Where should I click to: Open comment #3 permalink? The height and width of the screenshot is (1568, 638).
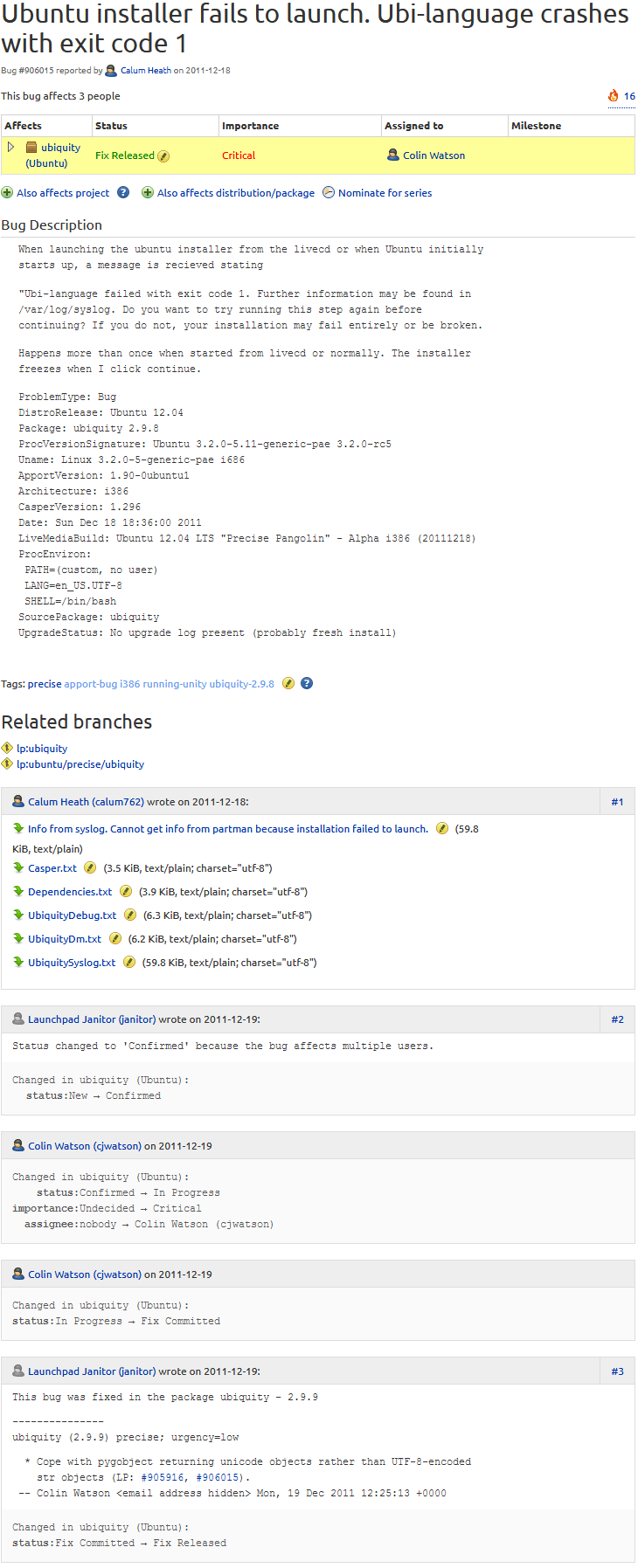(617, 1371)
